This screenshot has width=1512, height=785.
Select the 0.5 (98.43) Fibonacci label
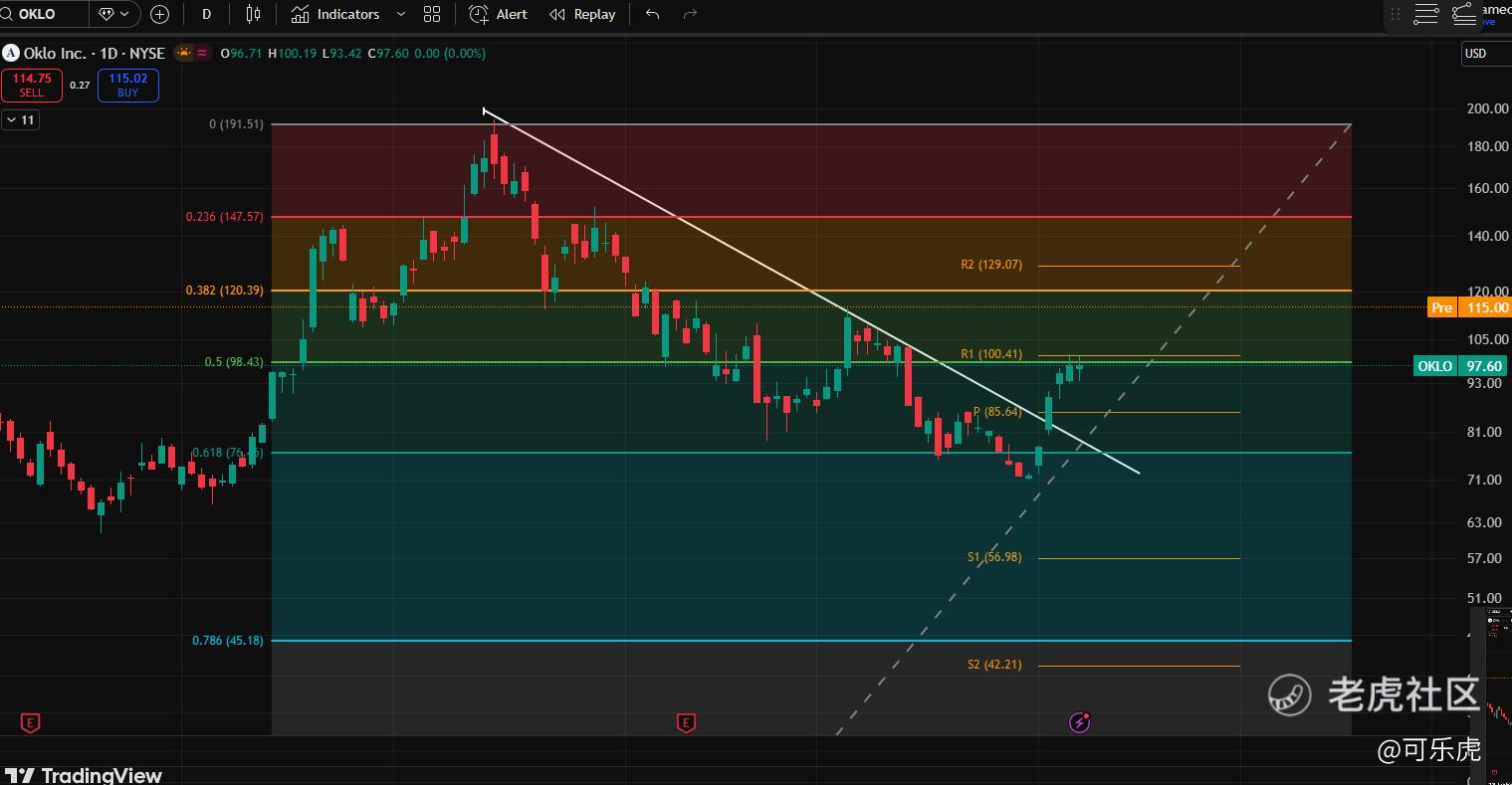[234, 362]
